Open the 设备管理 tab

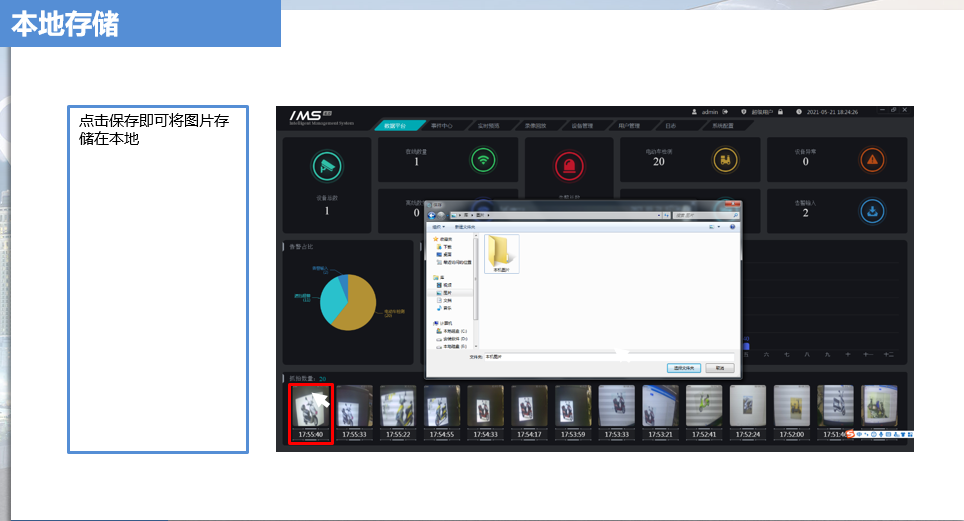pos(582,126)
